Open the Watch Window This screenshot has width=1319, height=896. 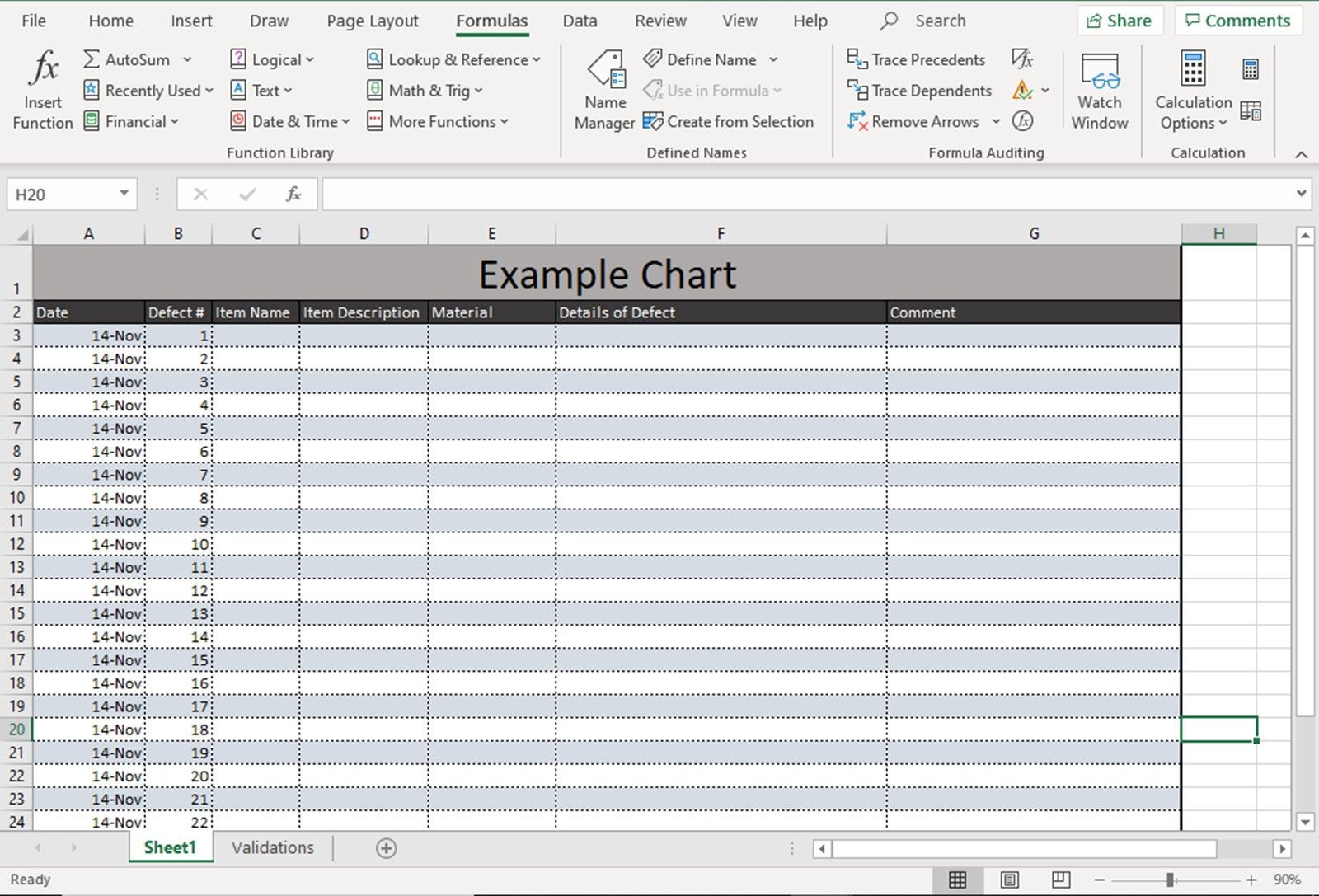[1099, 89]
